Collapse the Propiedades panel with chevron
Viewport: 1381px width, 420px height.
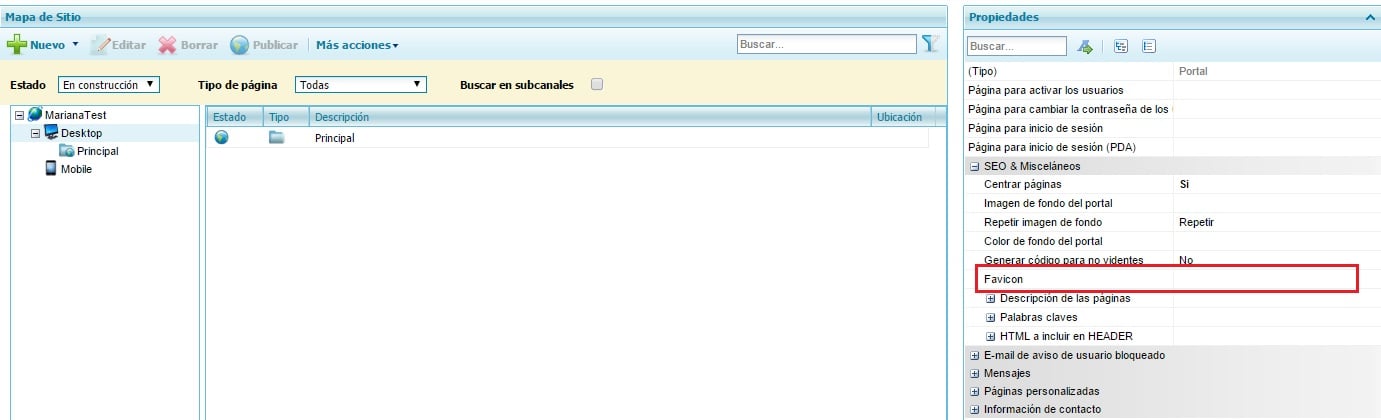1369,17
